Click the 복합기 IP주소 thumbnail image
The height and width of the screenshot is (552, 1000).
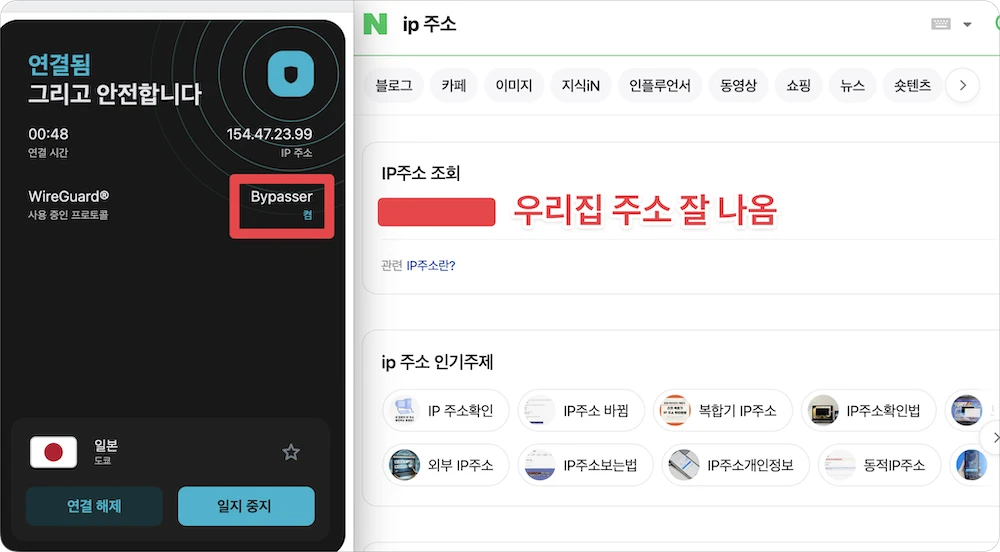click(675, 410)
